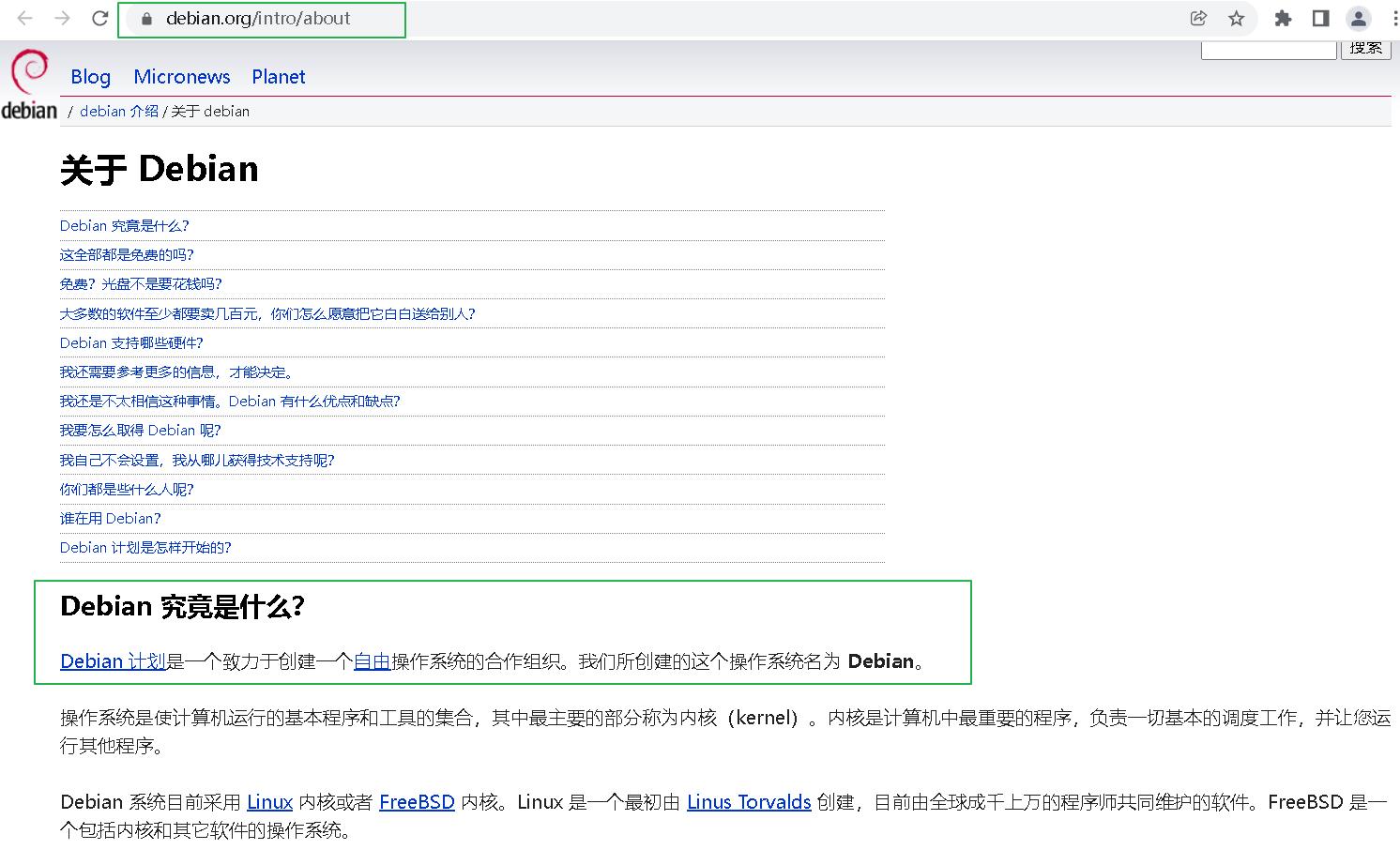The height and width of the screenshot is (865, 1400).
Task: Open the profile avatar icon
Action: [1358, 18]
